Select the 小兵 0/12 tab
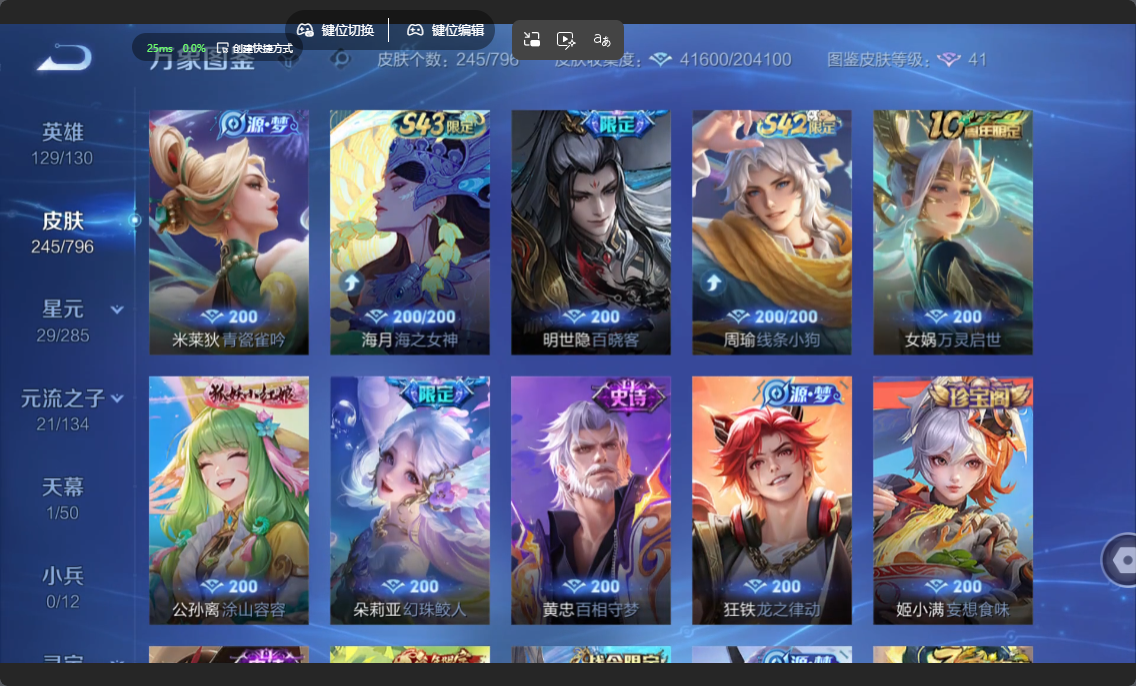This screenshot has width=1136, height=686. (62, 587)
